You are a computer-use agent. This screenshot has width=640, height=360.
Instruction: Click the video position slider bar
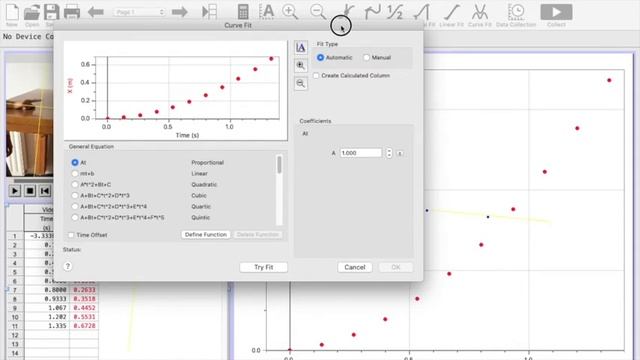33,181
